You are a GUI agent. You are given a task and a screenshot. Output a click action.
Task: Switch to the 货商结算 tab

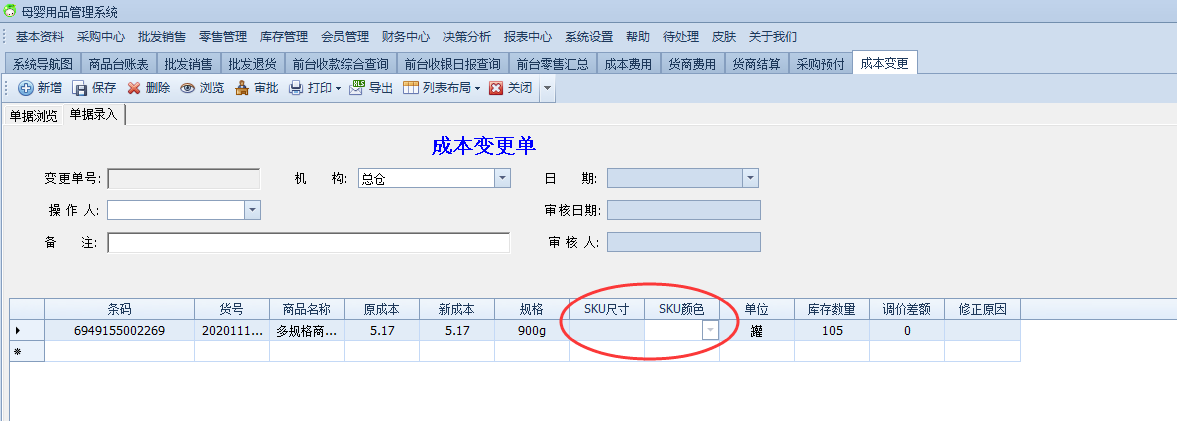point(757,64)
